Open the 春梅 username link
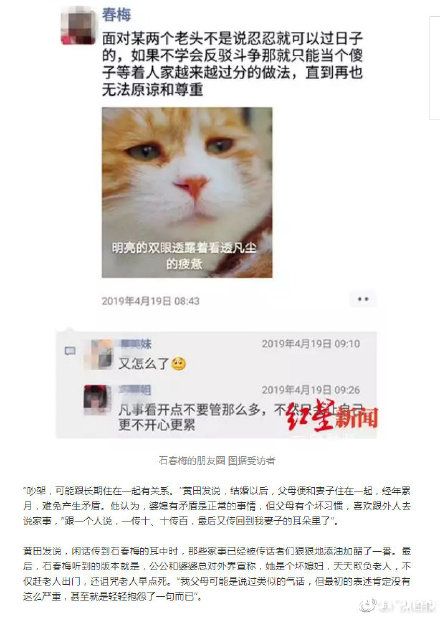The height and width of the screenshot is (618, 440). (x=116, y=15)
